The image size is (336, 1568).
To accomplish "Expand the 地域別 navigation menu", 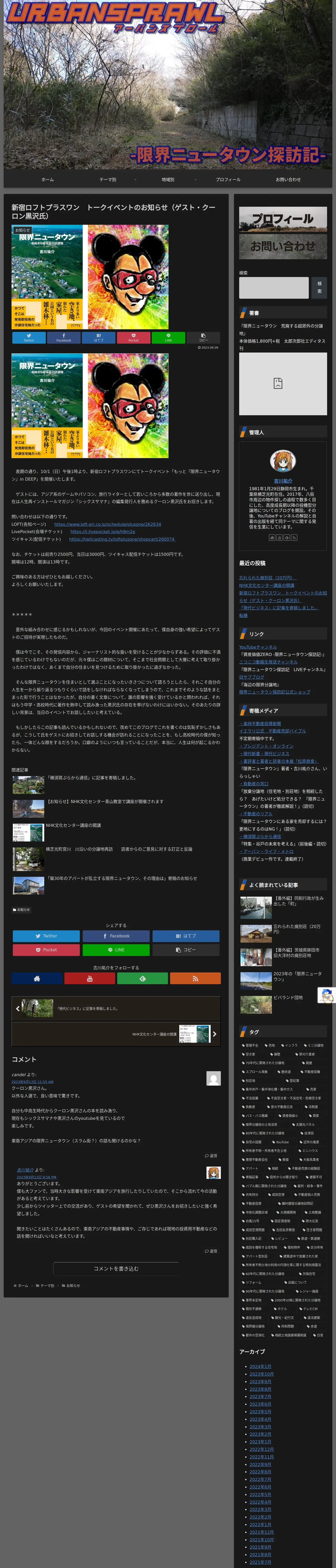I will pyautogui.click(x=168, y=180).
